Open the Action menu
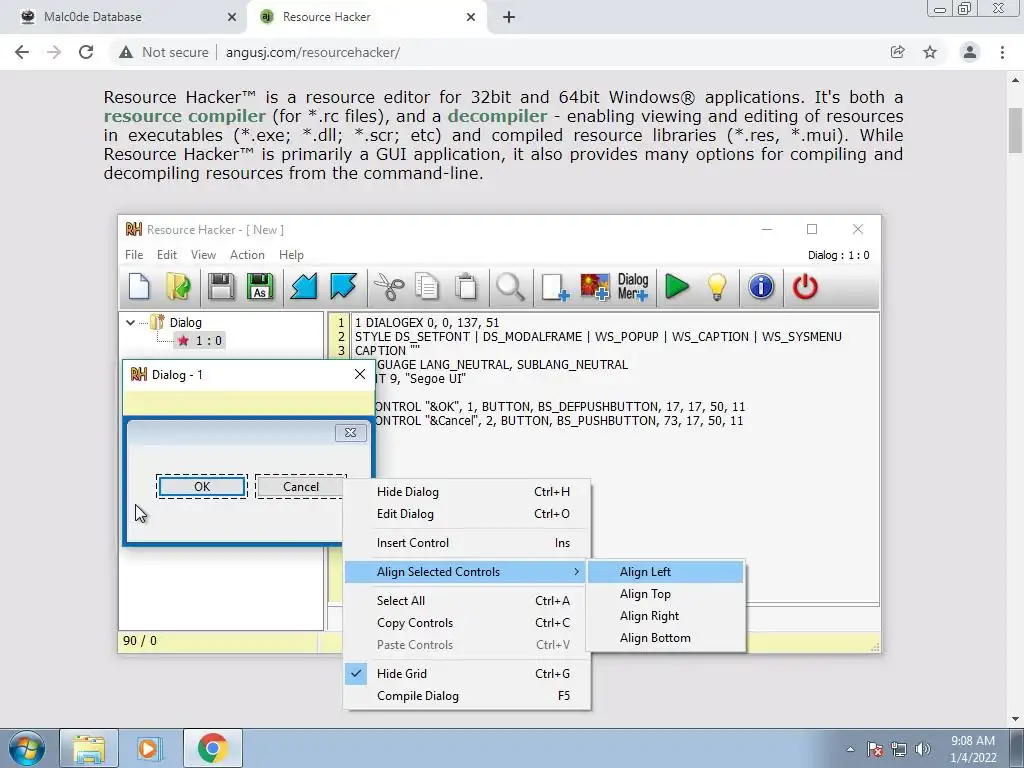Screen dimensions: 1024x768 point(247,255)
